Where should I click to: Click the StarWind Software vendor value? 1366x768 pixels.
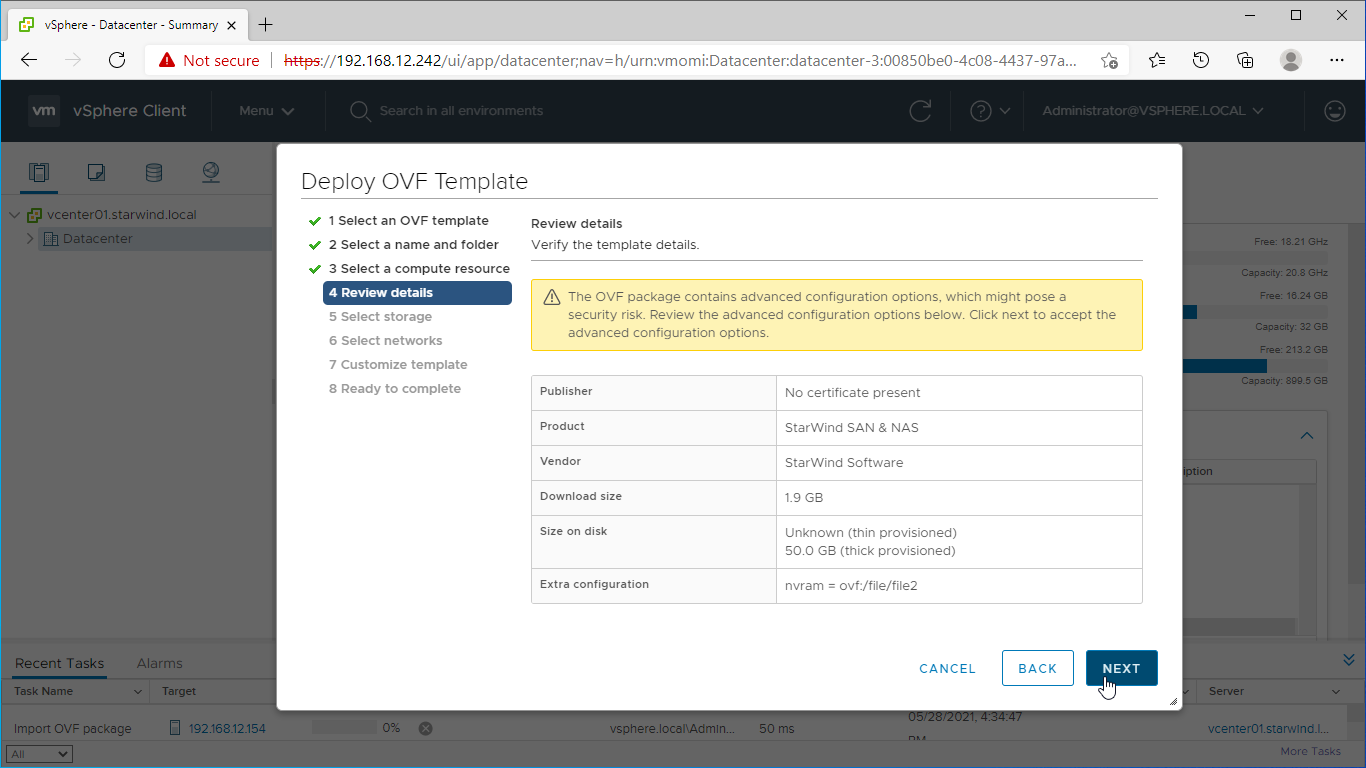(x=844, y=463)
